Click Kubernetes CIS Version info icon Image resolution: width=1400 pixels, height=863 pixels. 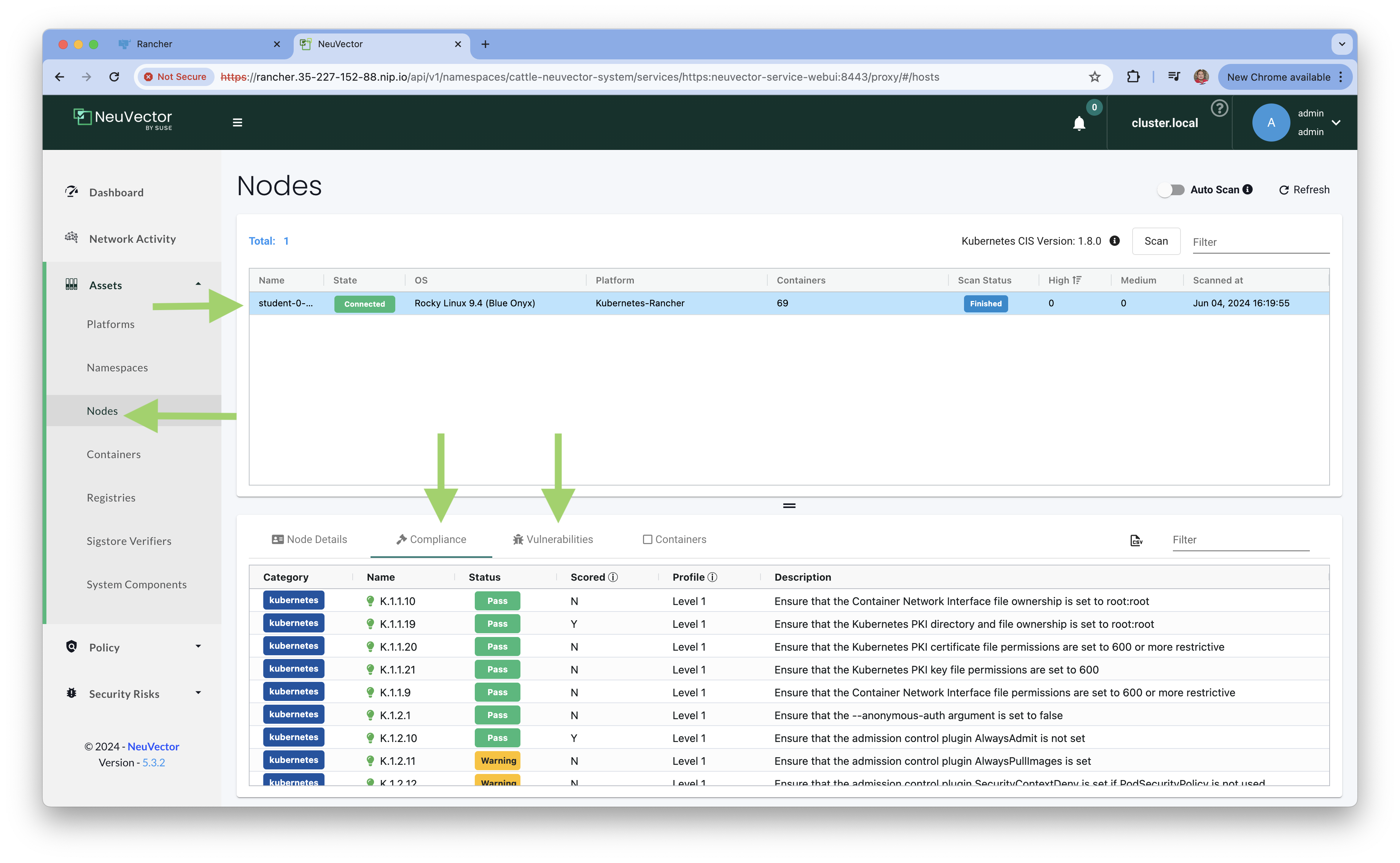pos(1114,241)
